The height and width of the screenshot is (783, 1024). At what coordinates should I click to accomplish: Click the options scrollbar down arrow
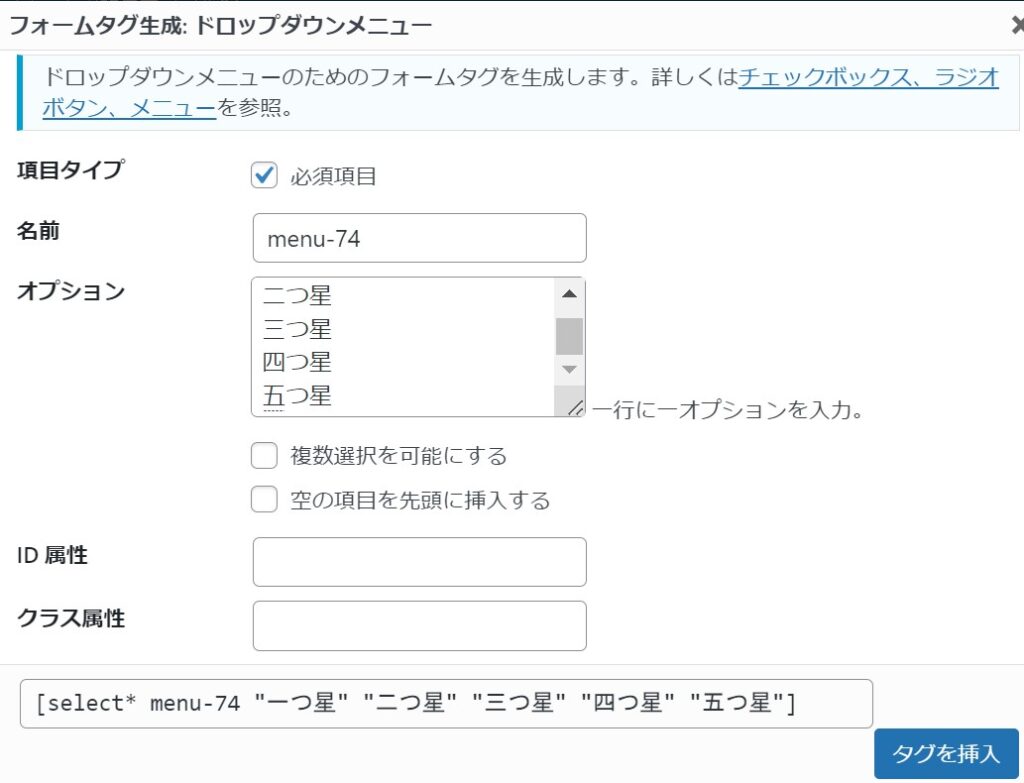[569, 370]
